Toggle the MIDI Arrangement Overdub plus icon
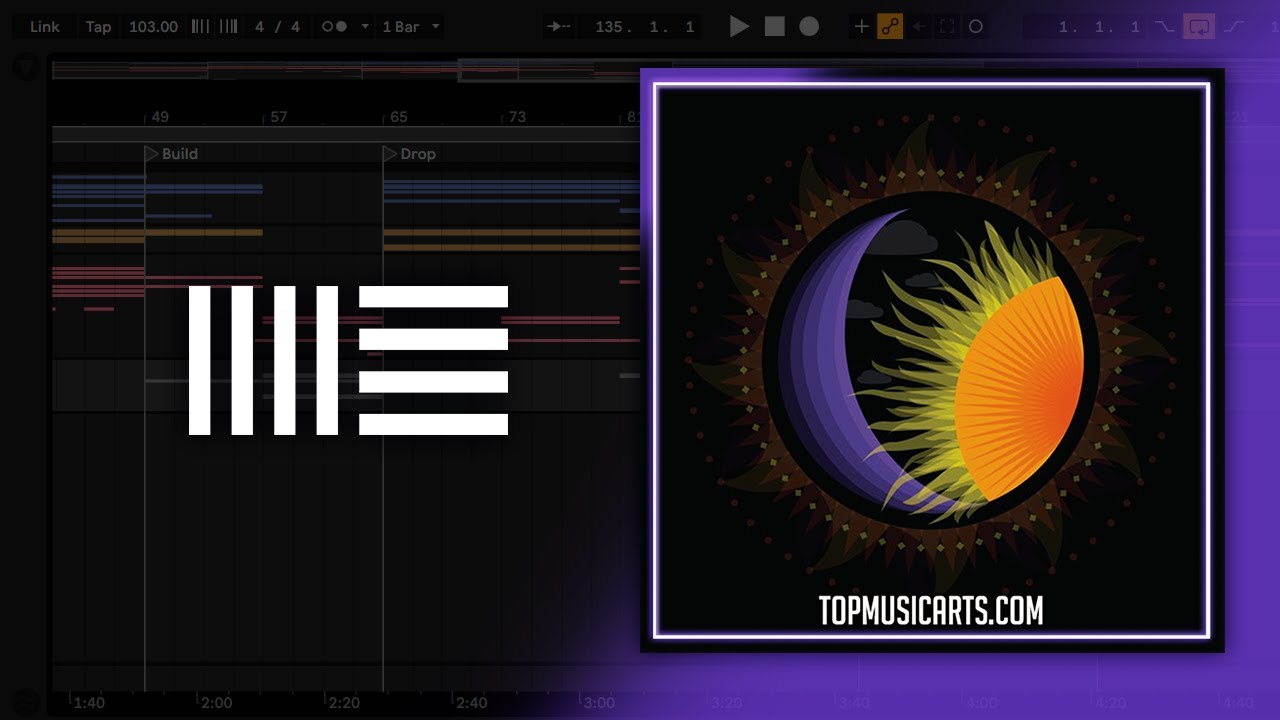 pos(861,27)
